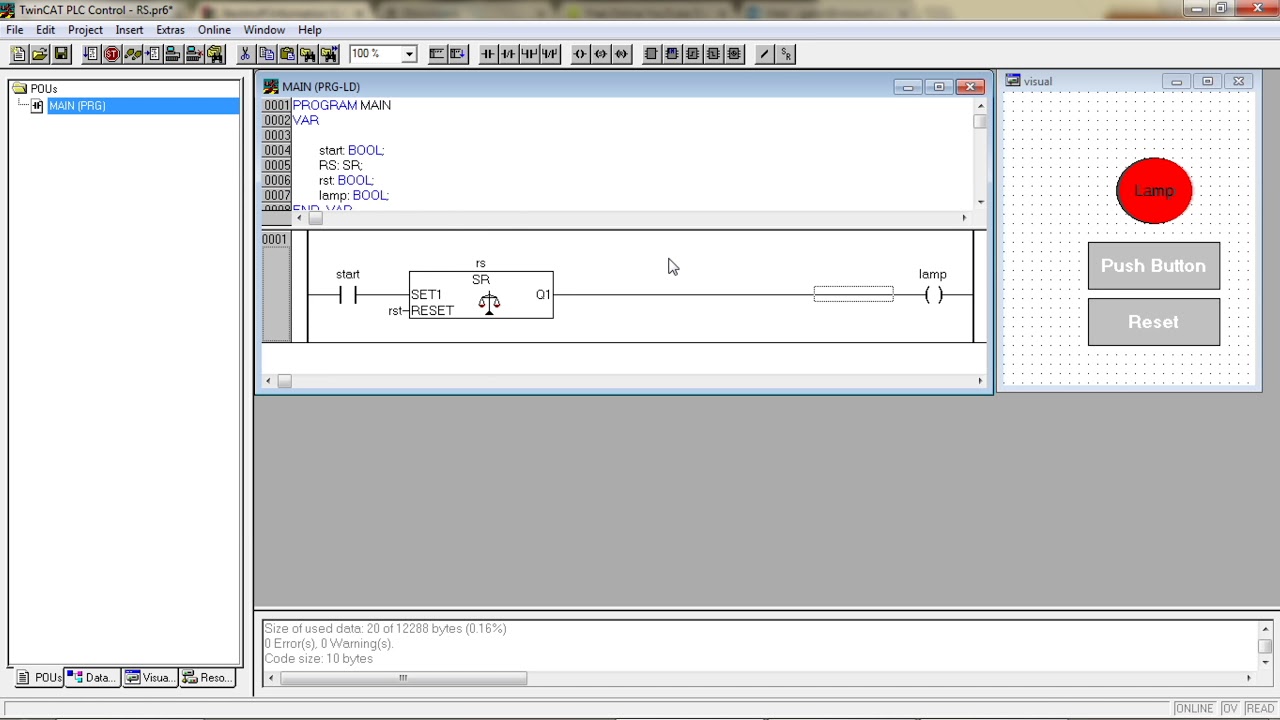Screen dimensions: 1280x720
Task: Open the File menu
Action: coord(15,30)
